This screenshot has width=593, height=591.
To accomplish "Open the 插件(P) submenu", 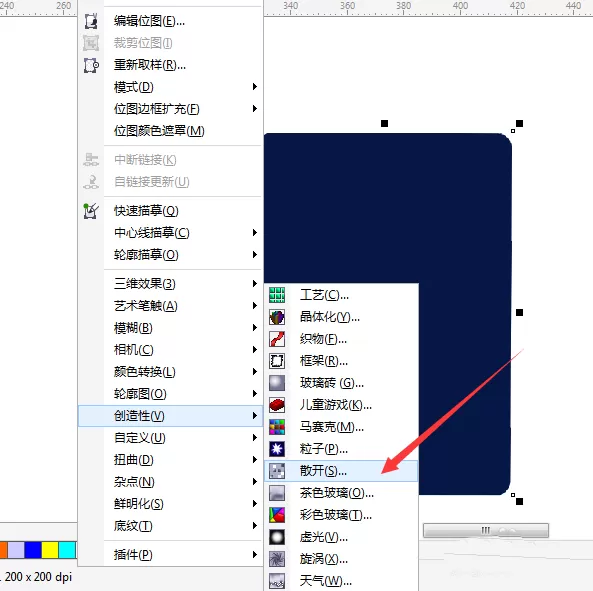I will [x=170, y=555].
